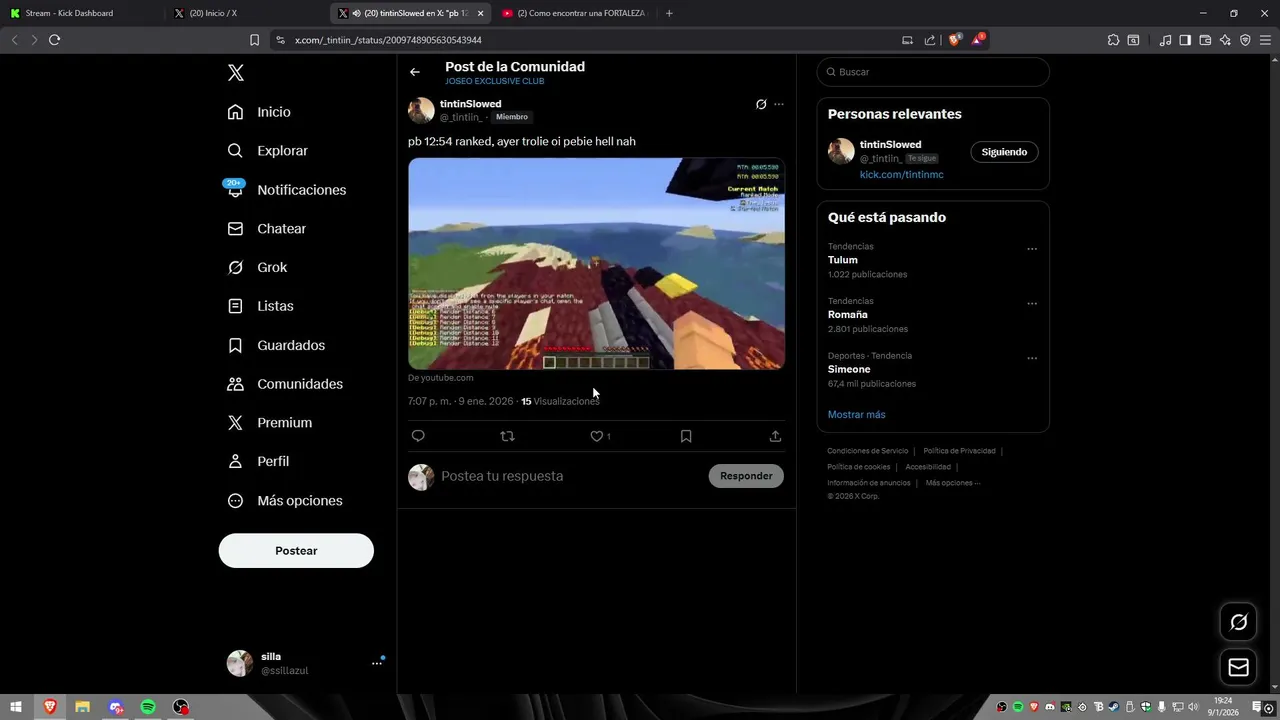Open more options for România trend
Screen dimensions: 1280x720
coord(1032,304)
